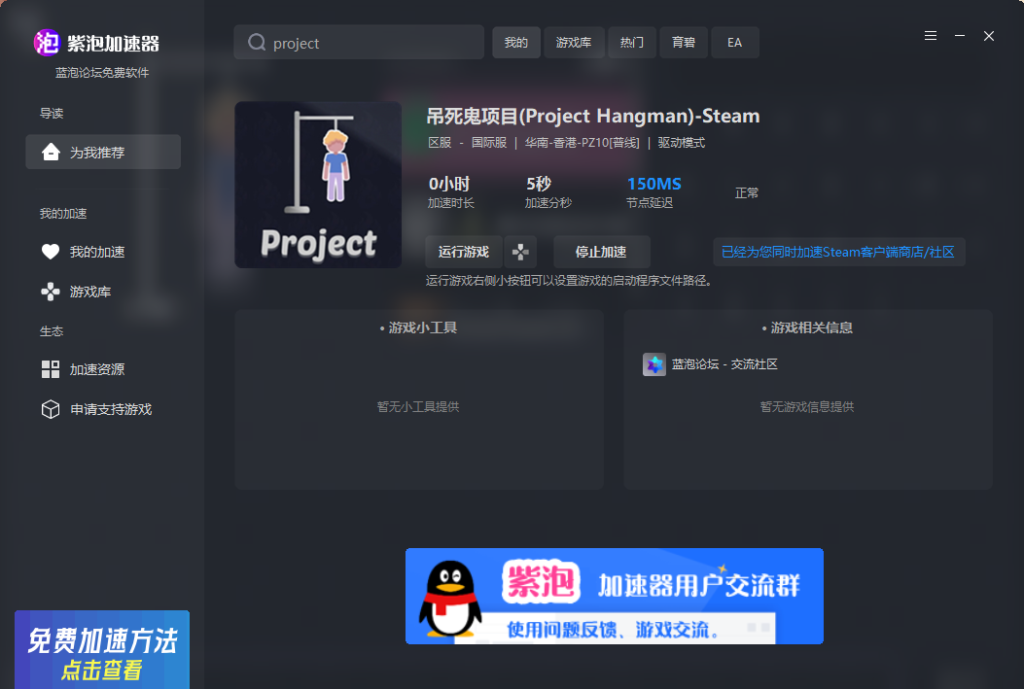Screen dimensions: 1024x689
Task: Open the EA tab
Action: pyautogui.click(x=735, y=42)
